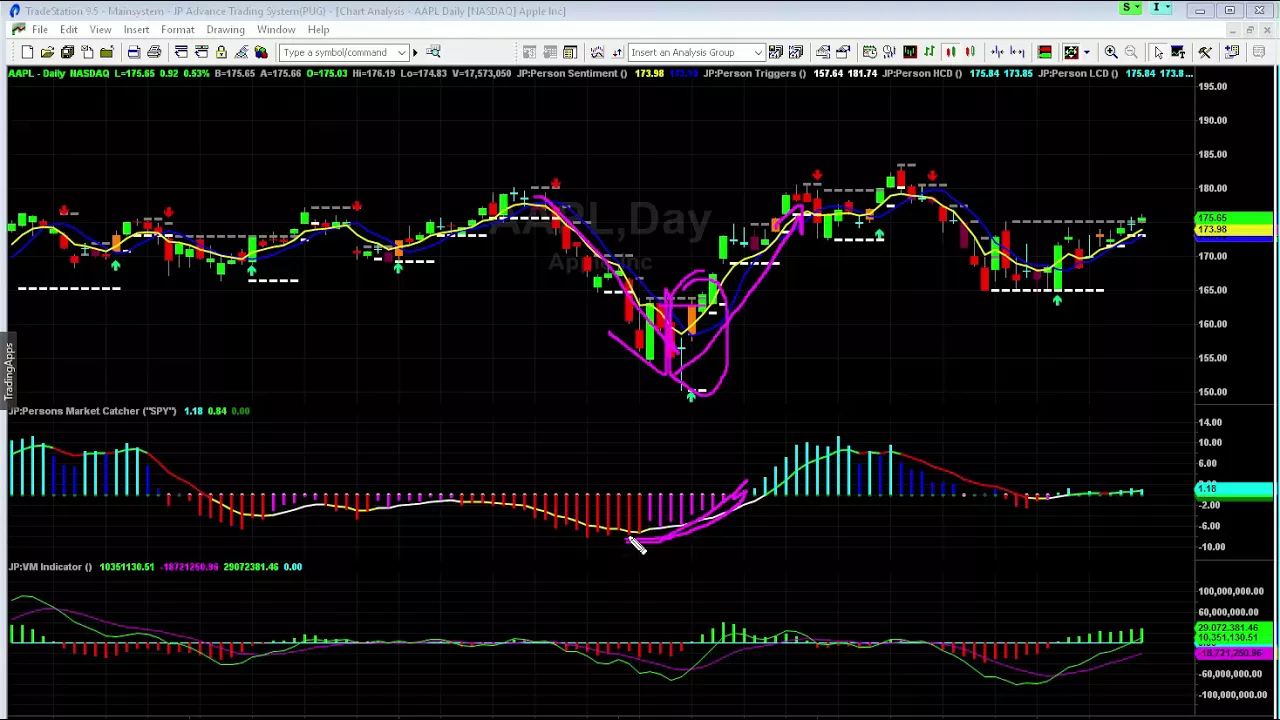The image size is (1280, 720).
Task: Expand the Insert an Analysis Group dropdown
Action: click(x=758, y=52)
